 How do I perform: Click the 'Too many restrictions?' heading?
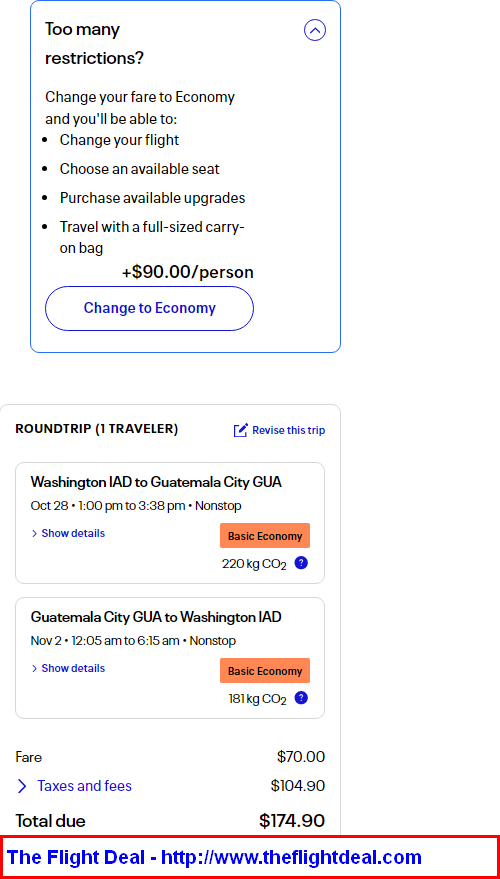coord(94,44)
